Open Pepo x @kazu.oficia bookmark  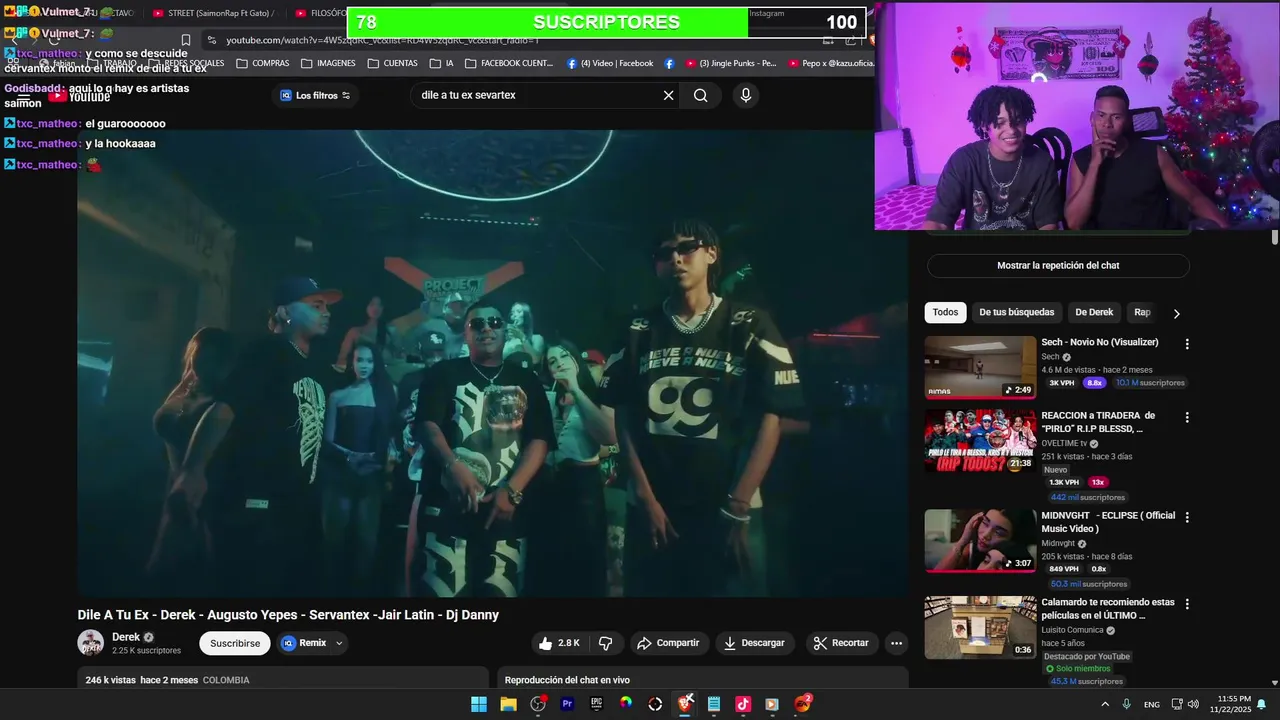[830, 63]
